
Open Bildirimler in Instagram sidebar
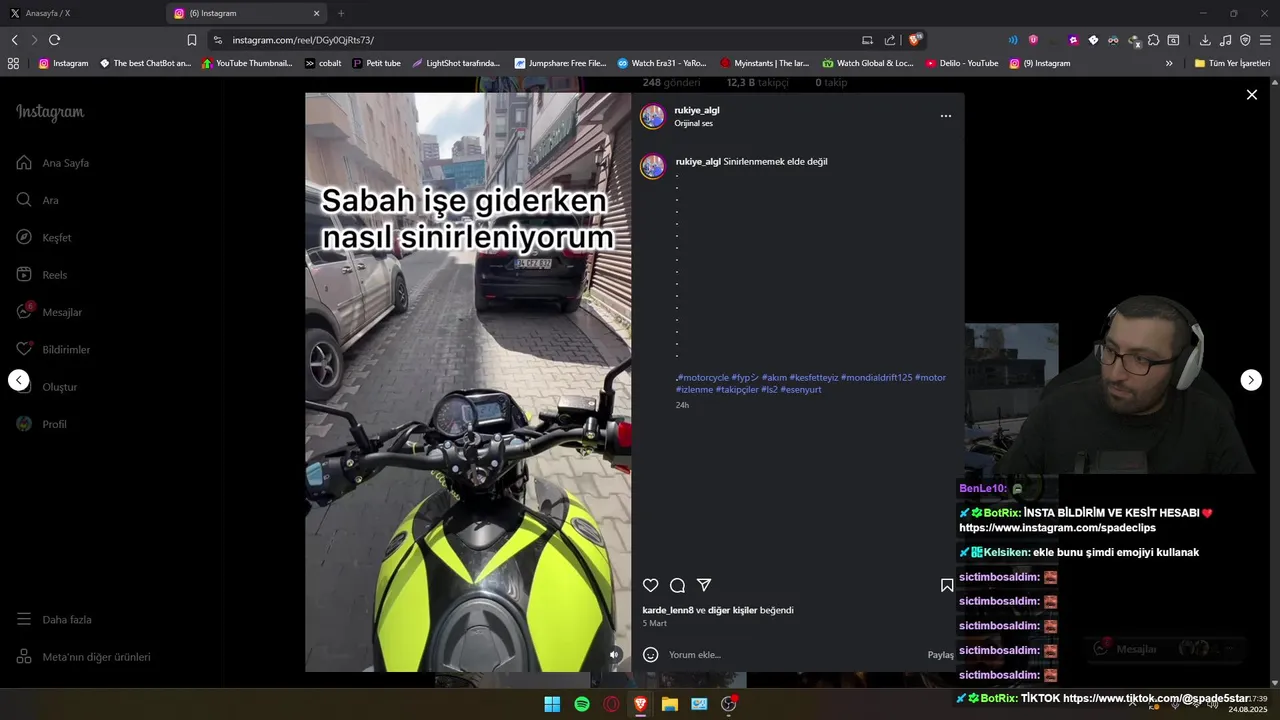pyautogui.click(x=53, y=350)
